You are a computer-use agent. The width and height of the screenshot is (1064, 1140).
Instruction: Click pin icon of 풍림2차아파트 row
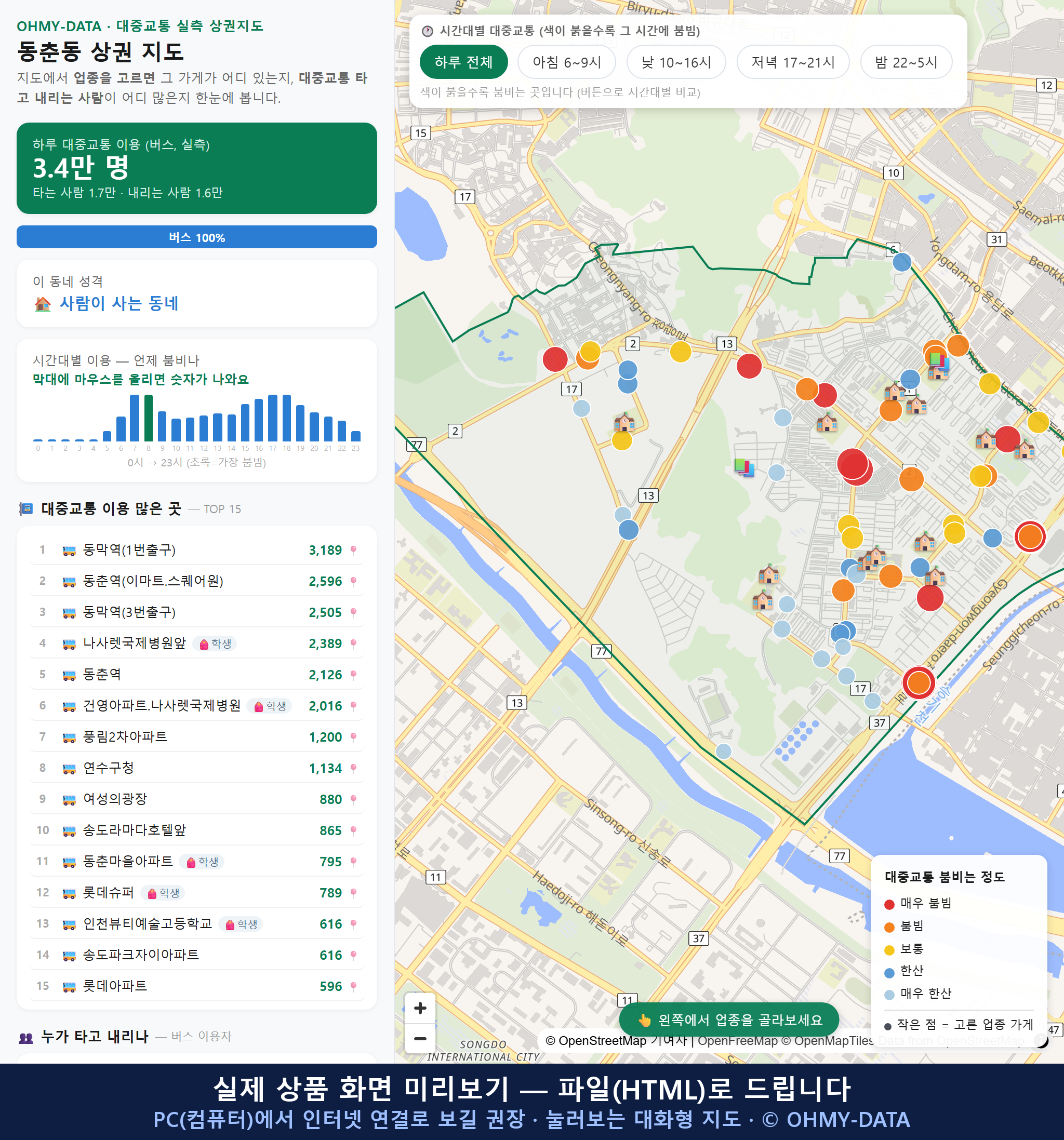click(x=353, y=737)
